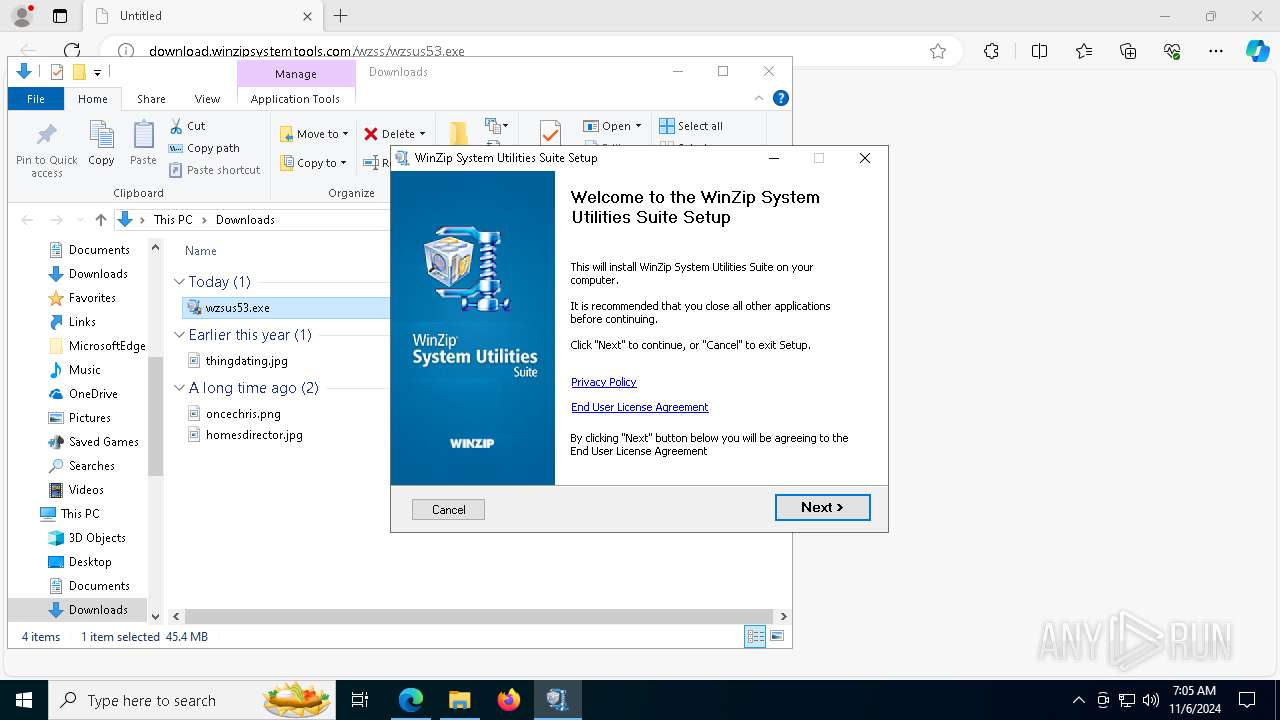Click Next in WinZip setup
This screenshot has width=1280, height=720.
click(x=822, y=507)
